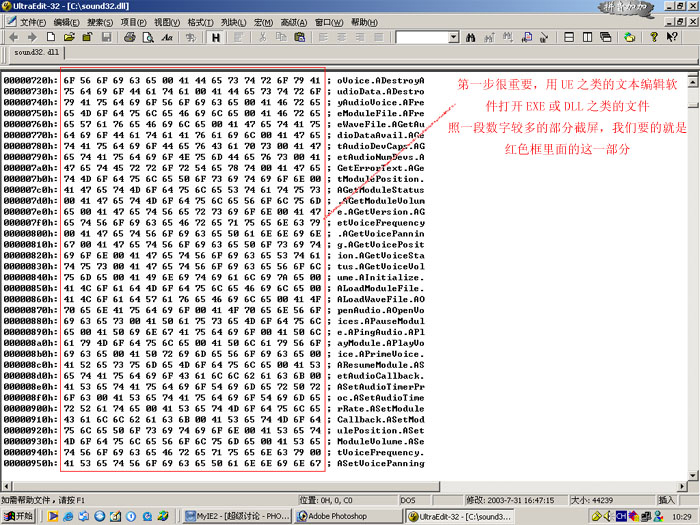
Task: Click the volume speaker tray icon
Action: click(608, 517)
